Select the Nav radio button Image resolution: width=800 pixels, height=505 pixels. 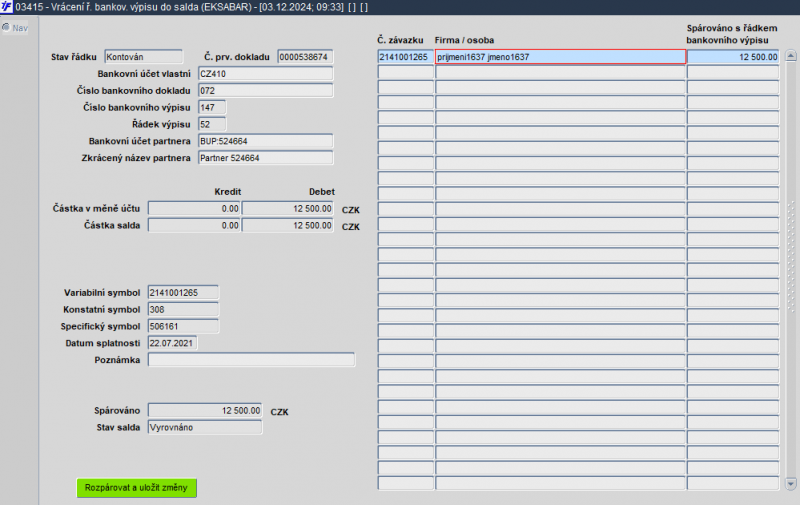pos(6,27)
